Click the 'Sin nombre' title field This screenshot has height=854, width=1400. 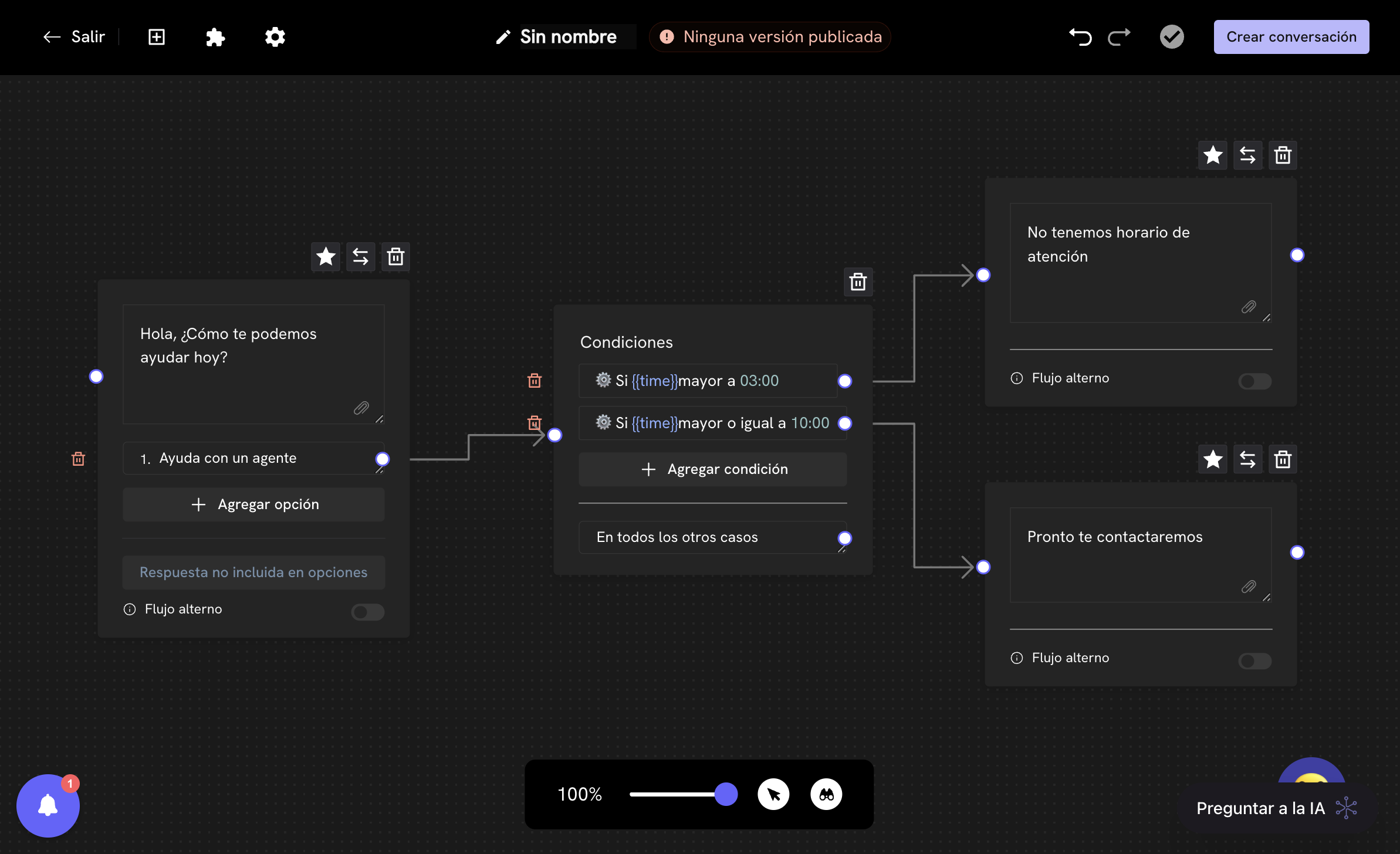pyautogui.click(x=567, y=37)
